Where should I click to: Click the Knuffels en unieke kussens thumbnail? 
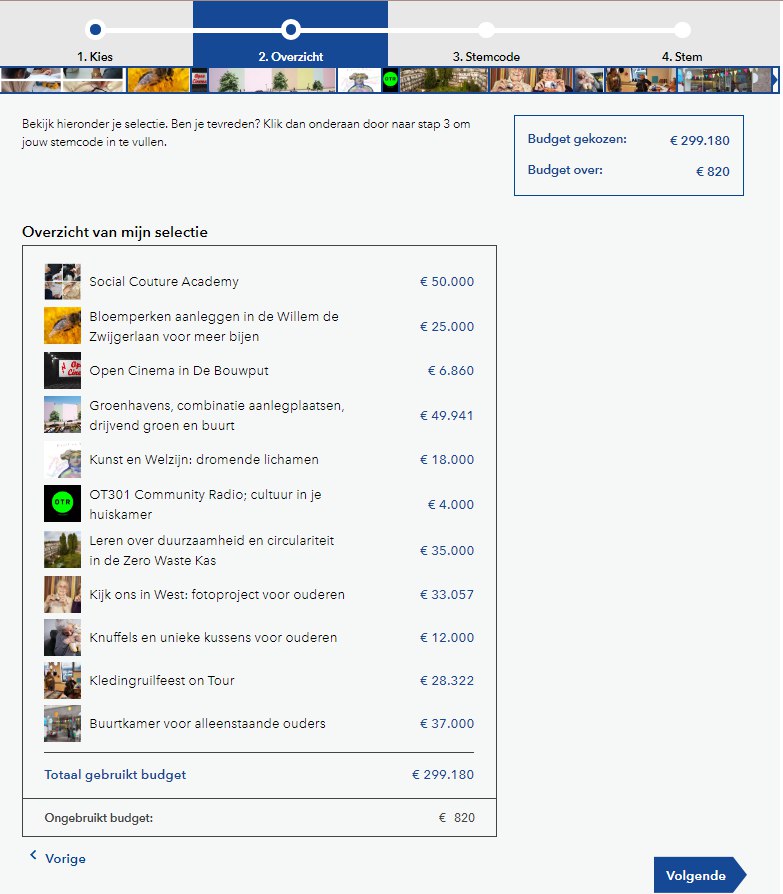tap(62, 637)
